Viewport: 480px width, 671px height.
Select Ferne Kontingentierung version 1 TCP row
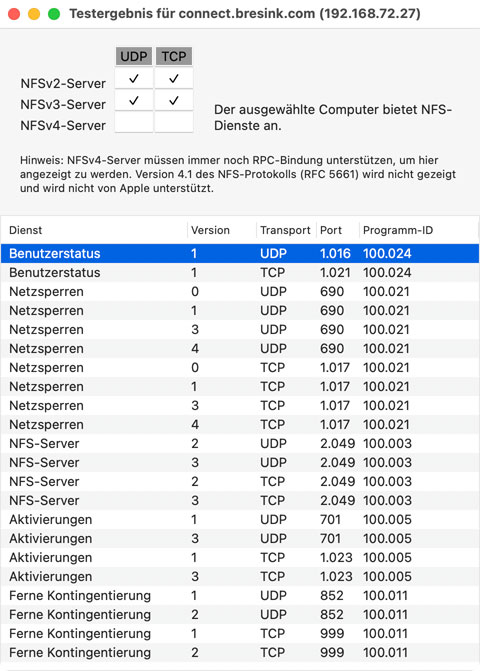240,633
